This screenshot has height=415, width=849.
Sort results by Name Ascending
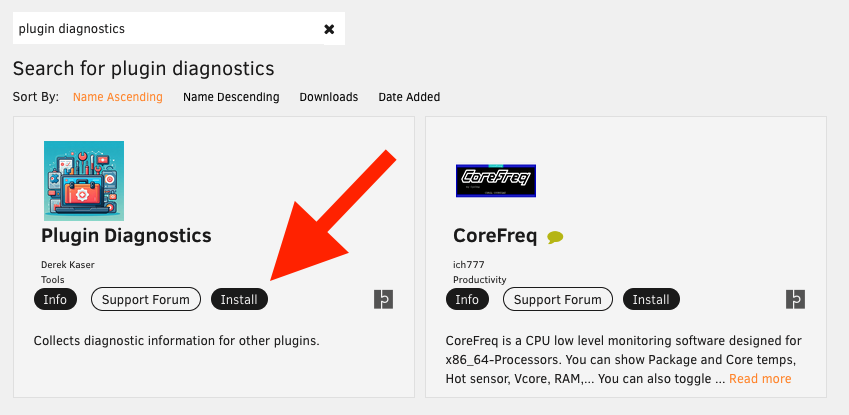click(x=118, y=97)
